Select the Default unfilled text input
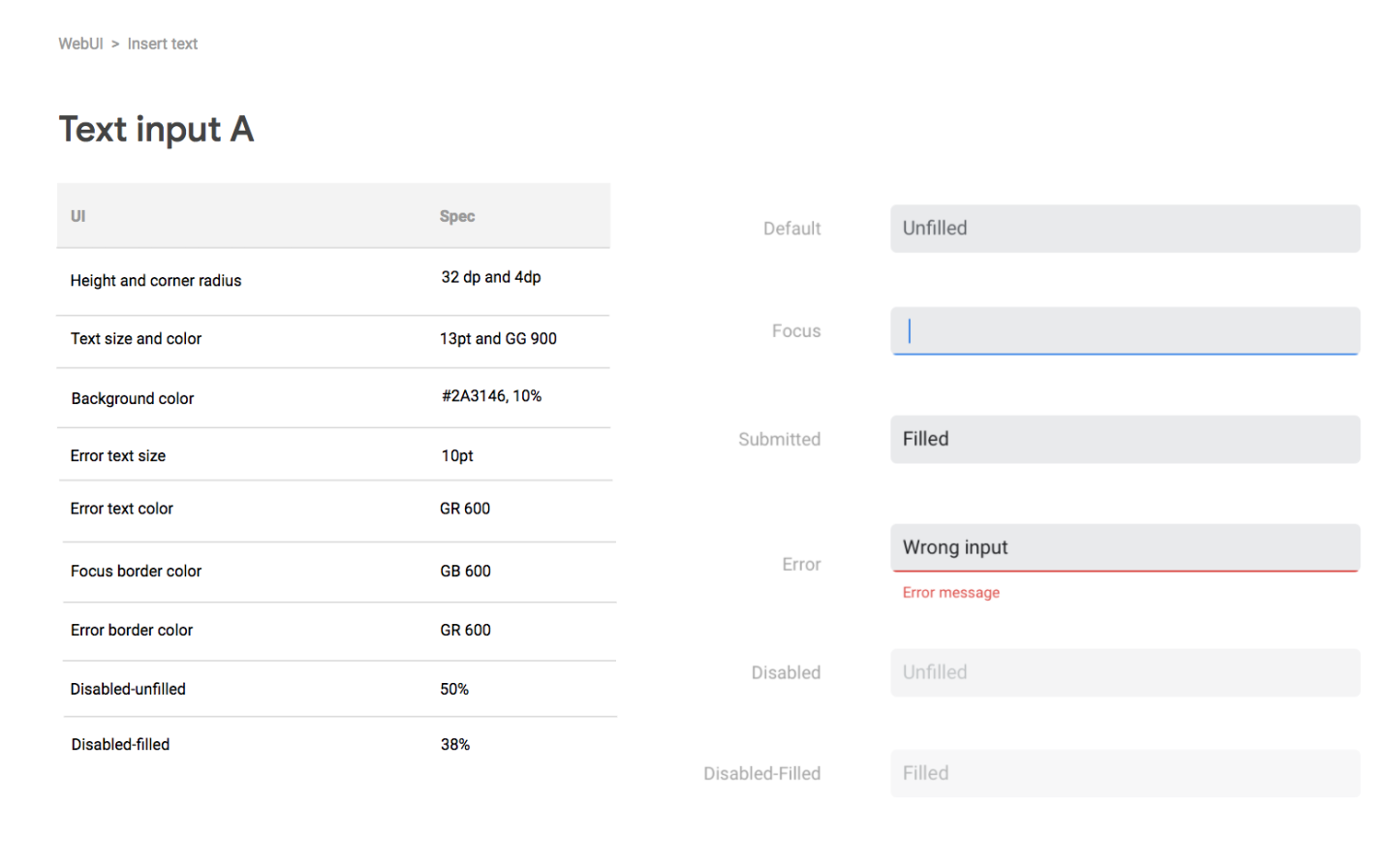 (x=1125, y=229)
